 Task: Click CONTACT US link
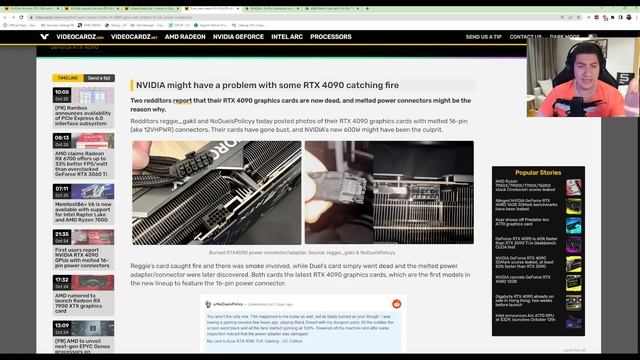[525, 37]
